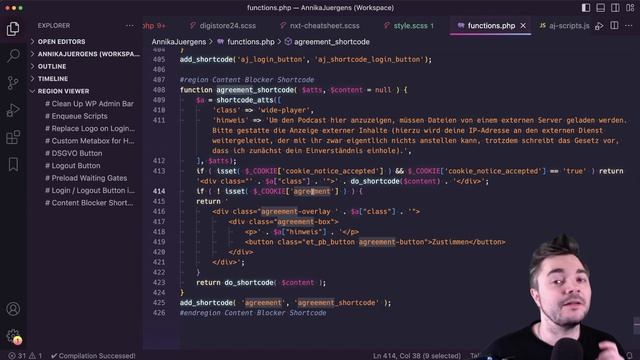Expand the Timeline section
This screenshot has width=640, height=360.
point(53,79)
